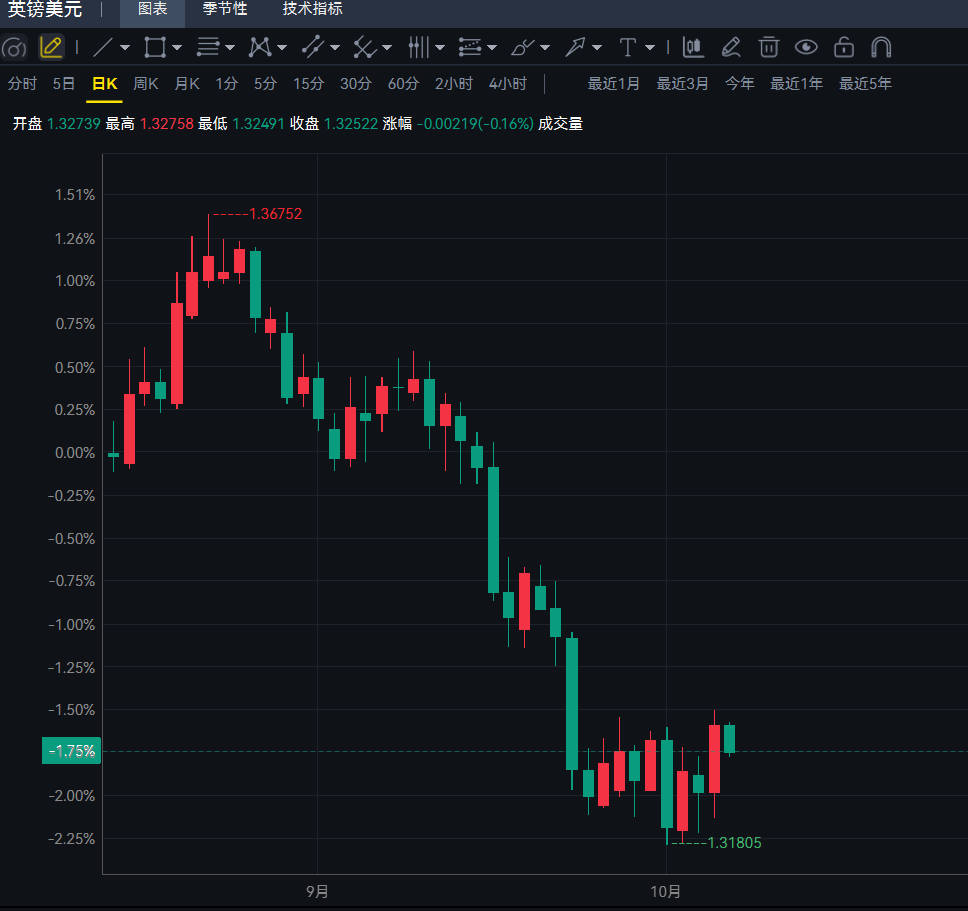Click the circular gauge icon in the toolbar
Image resolution: width=968 pixels, height=911 pixels.
click(14, 48)
